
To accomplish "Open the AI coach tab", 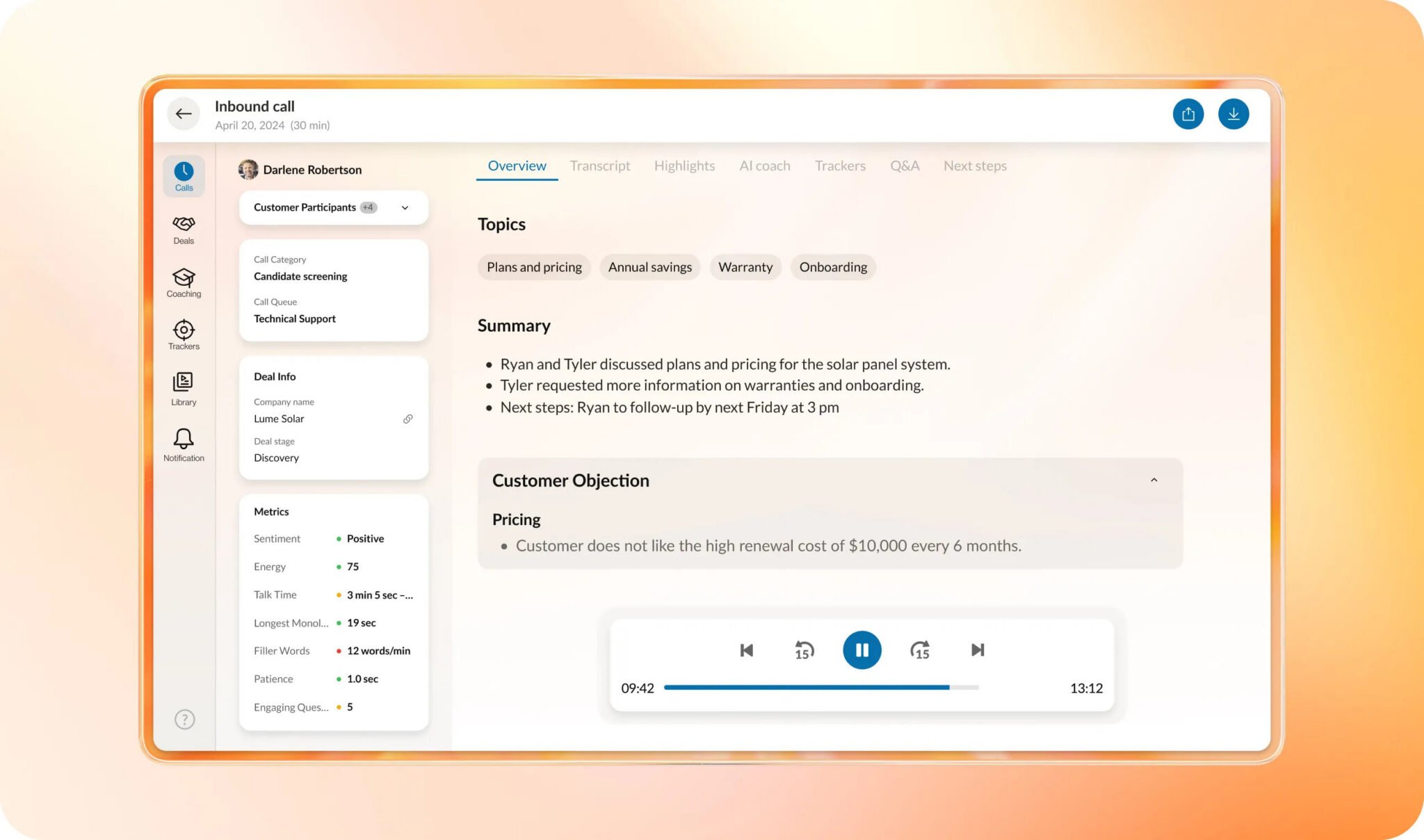I will click(x=764, y=165).
